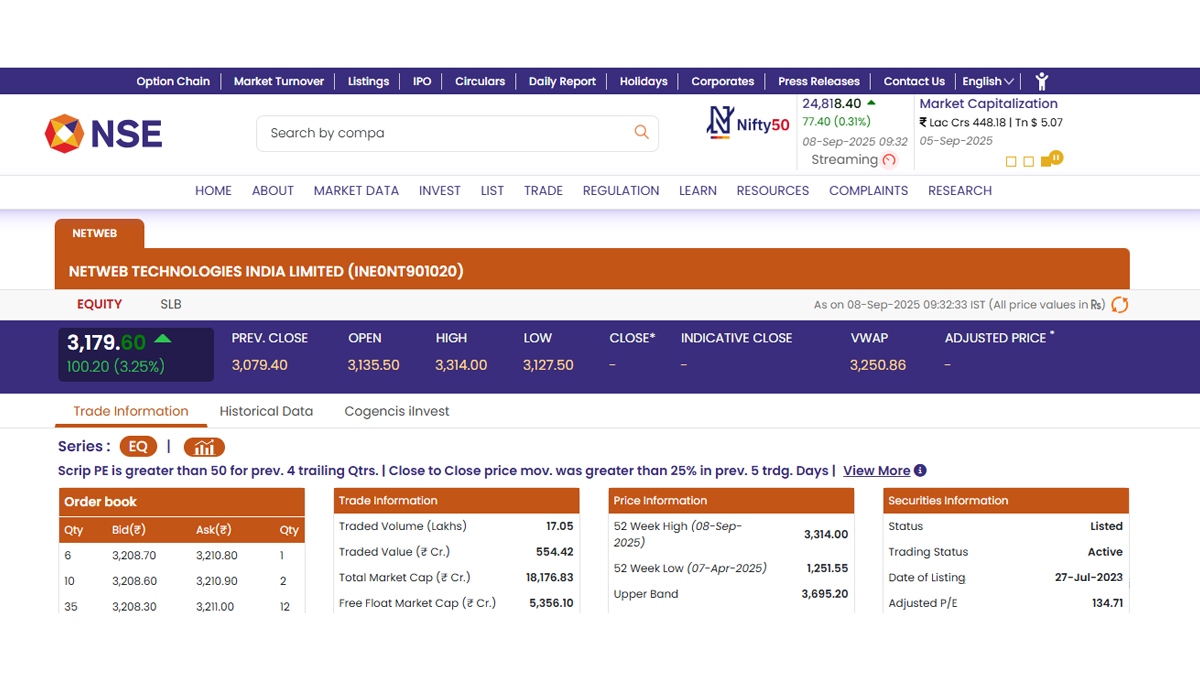The image size is (1200, 675).
Task: Click the info icon after View More
Action: point(920,470)
